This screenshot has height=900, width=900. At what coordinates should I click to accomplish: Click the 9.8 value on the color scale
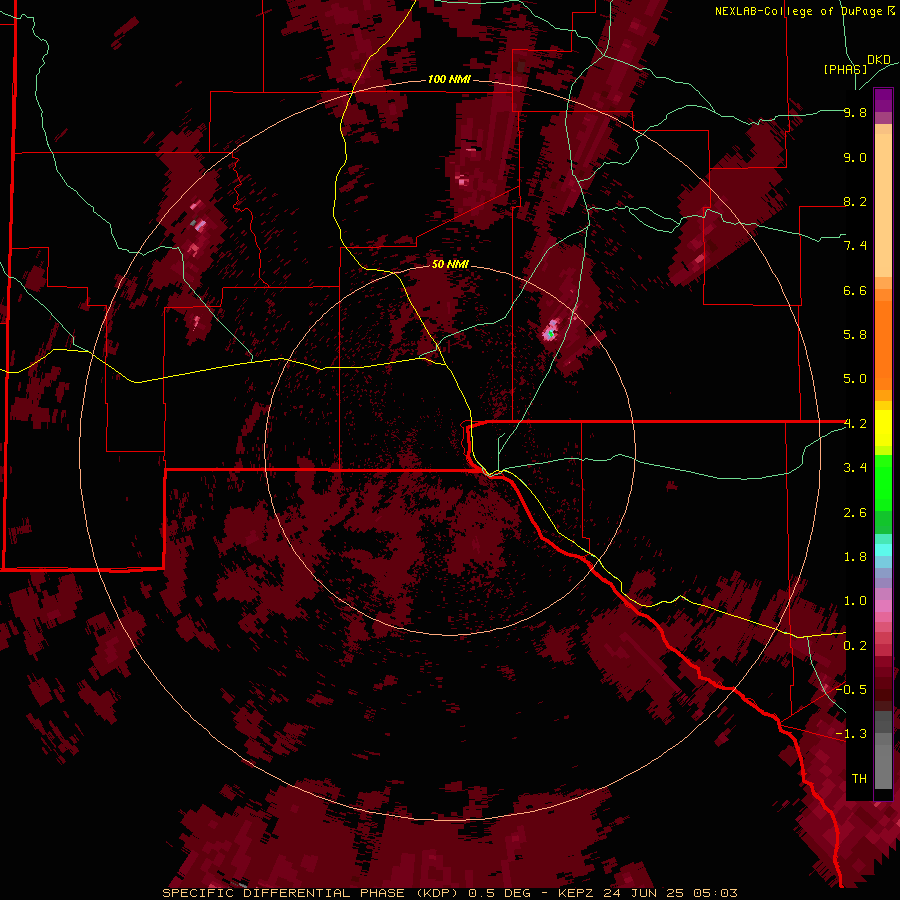tap(855, 113)
